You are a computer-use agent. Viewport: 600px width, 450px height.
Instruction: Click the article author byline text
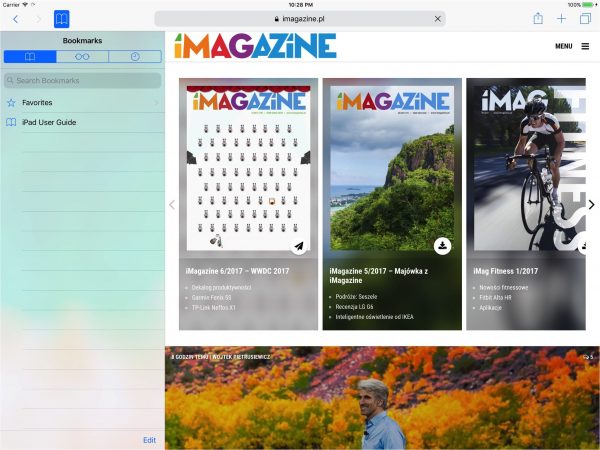tap(220, 357)
